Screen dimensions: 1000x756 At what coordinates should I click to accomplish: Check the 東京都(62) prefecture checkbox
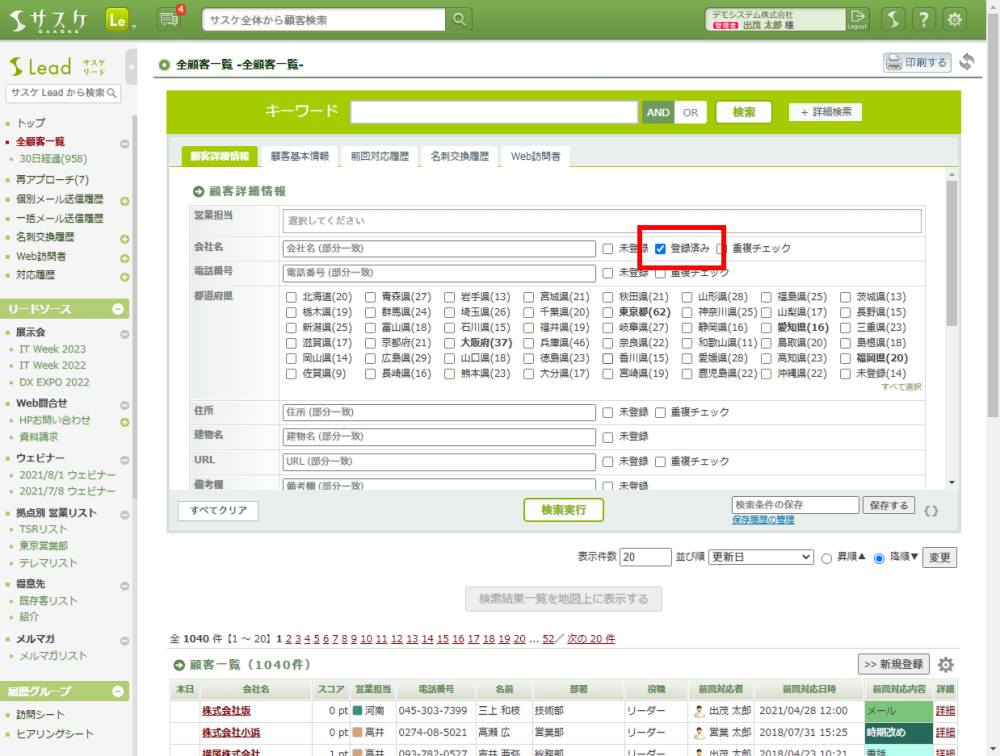(608, 312)
